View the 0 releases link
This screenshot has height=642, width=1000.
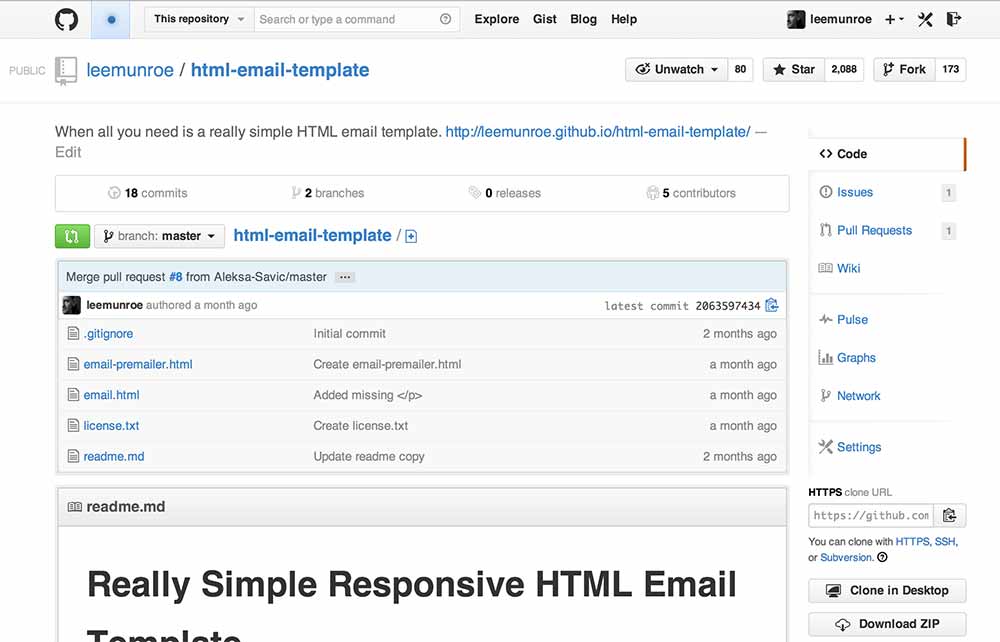[504, 193]
